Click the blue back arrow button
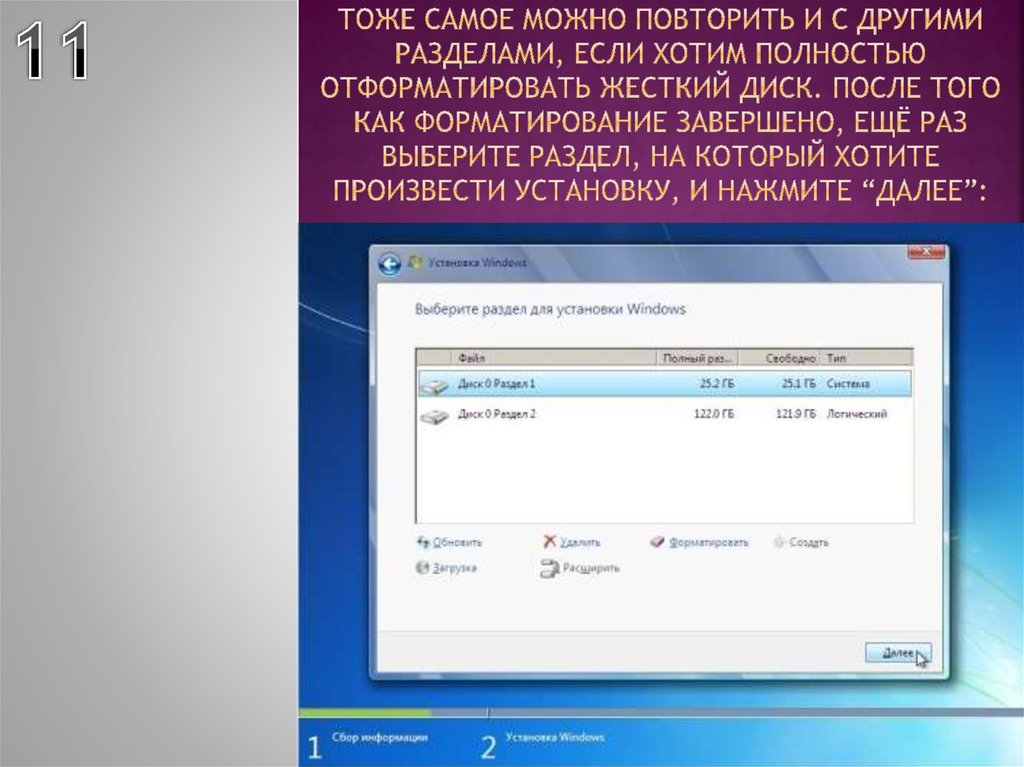Viewport: 1024px width, 767px height. tap(390, 265)
